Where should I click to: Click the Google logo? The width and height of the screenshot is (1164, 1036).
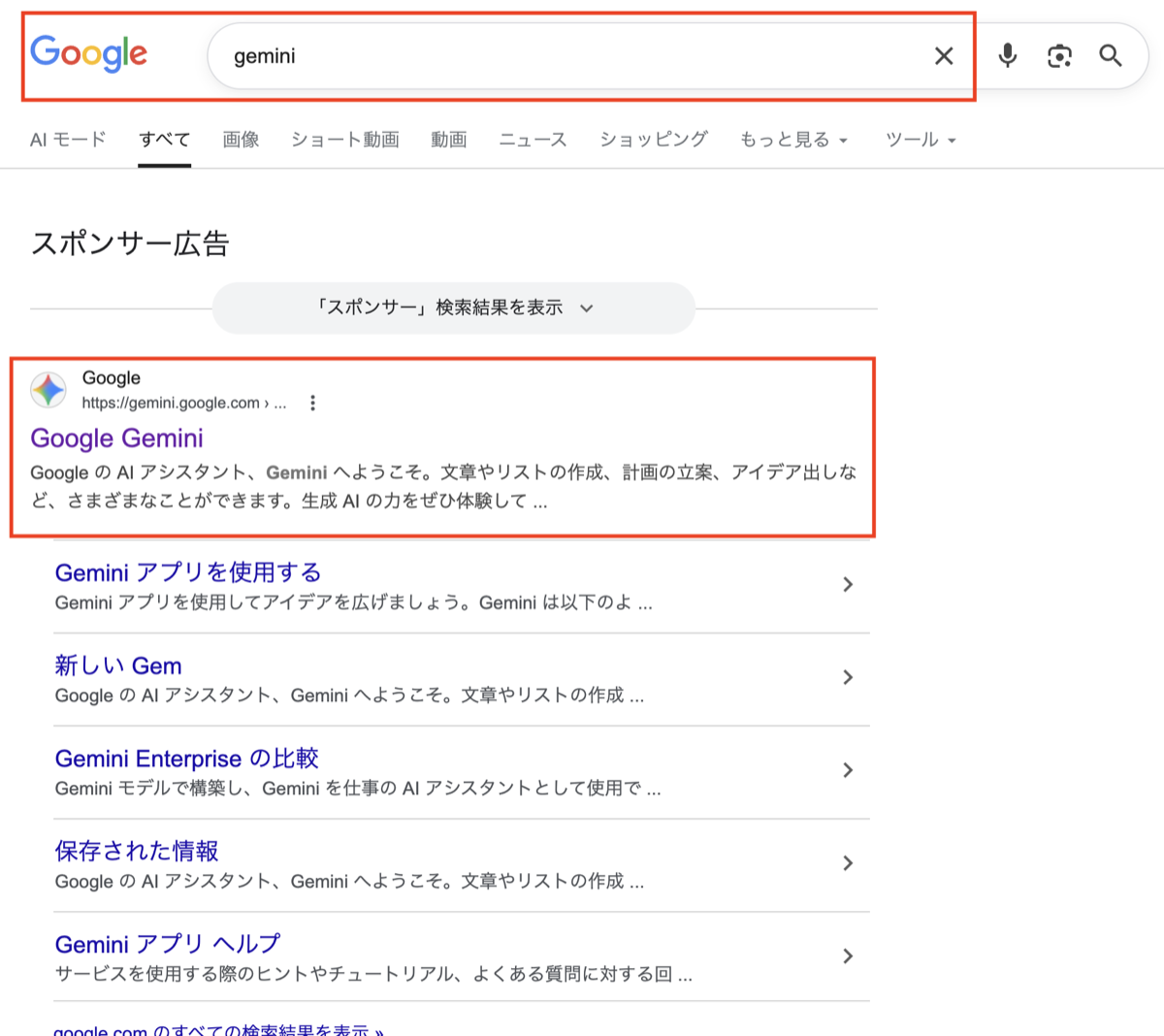(88, 55)
